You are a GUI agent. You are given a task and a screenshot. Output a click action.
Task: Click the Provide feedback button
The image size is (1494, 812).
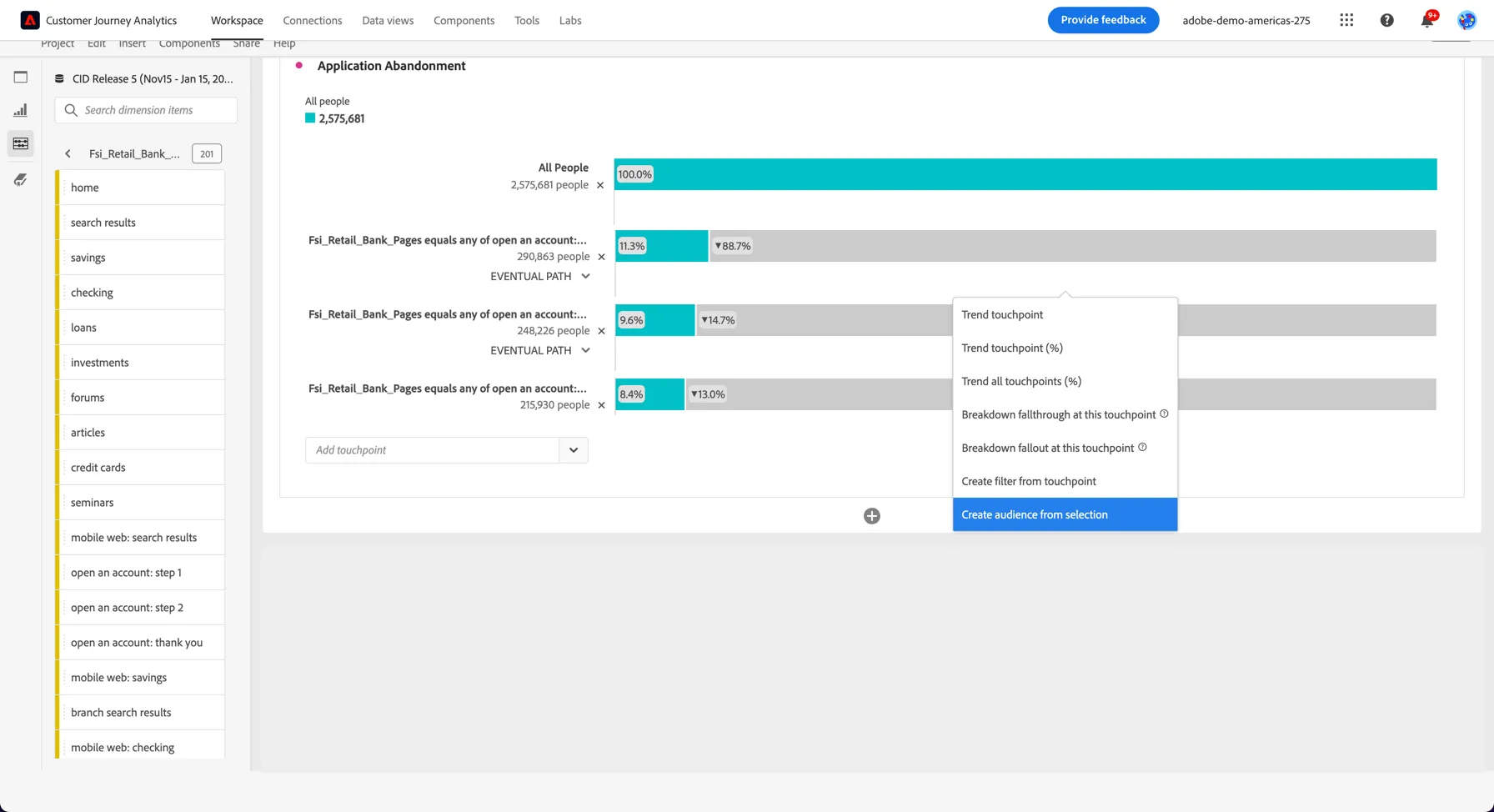(x=1103, y=20)
